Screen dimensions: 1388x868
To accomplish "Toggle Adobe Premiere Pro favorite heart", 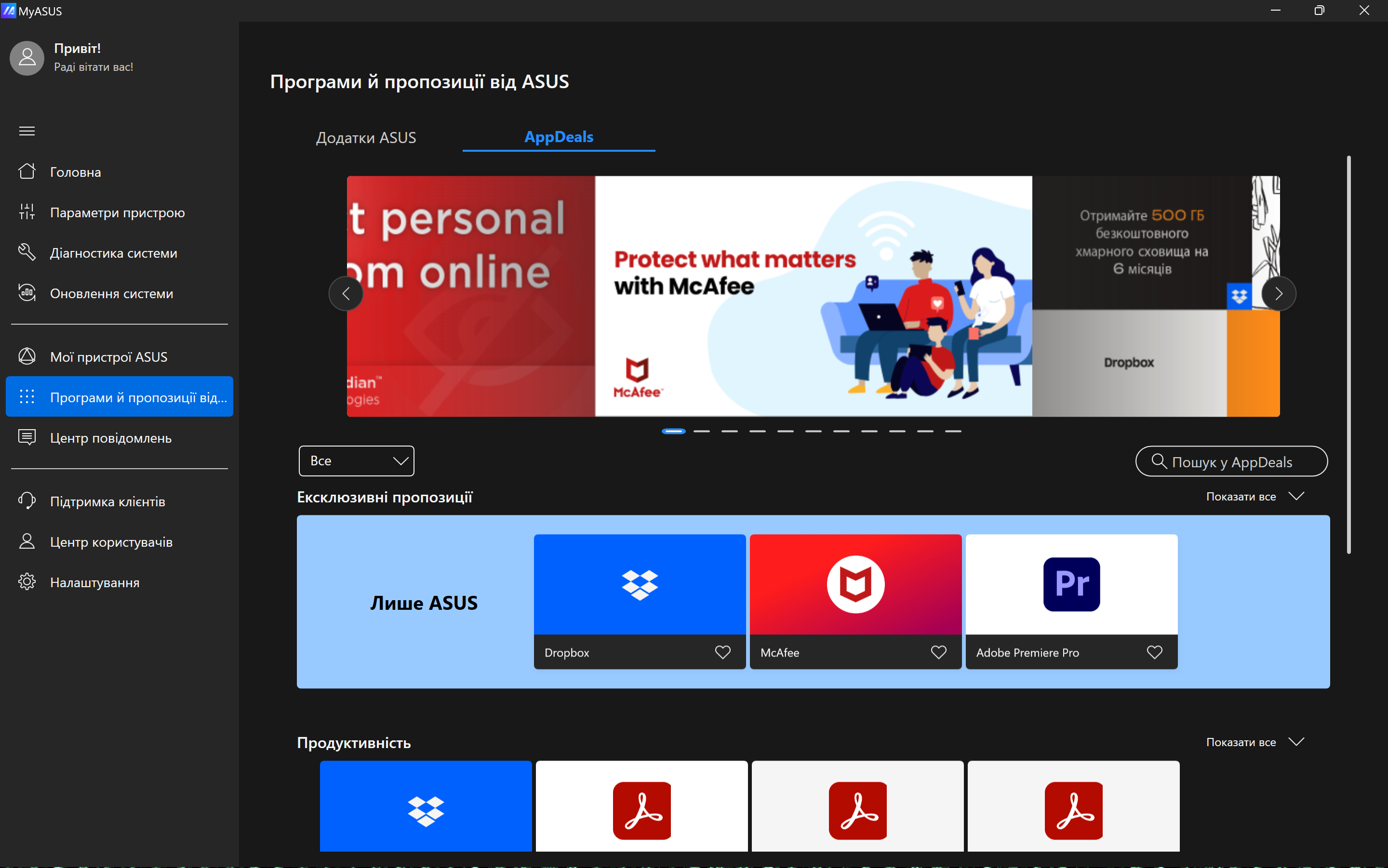I will (x=1154, y=652).
